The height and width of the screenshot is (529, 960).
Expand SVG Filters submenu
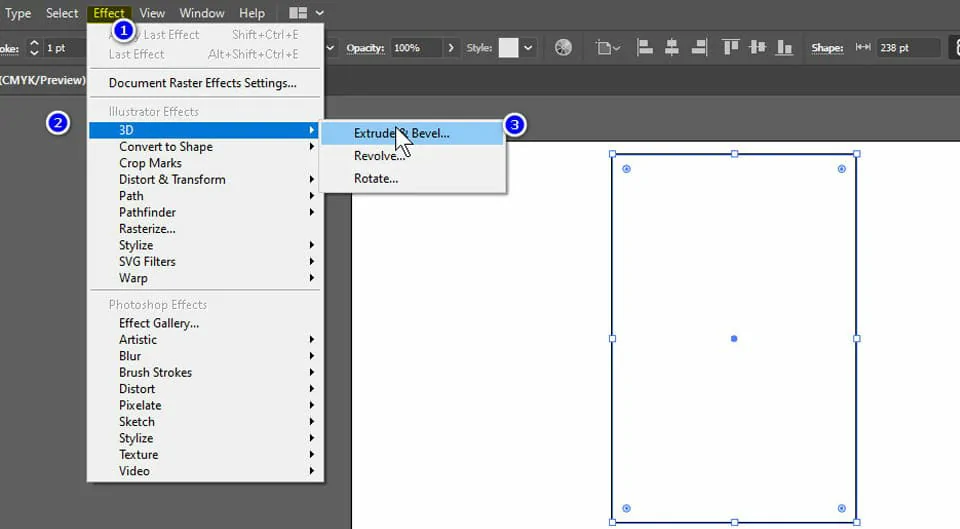pyautogui.click(x=204, y=261)
